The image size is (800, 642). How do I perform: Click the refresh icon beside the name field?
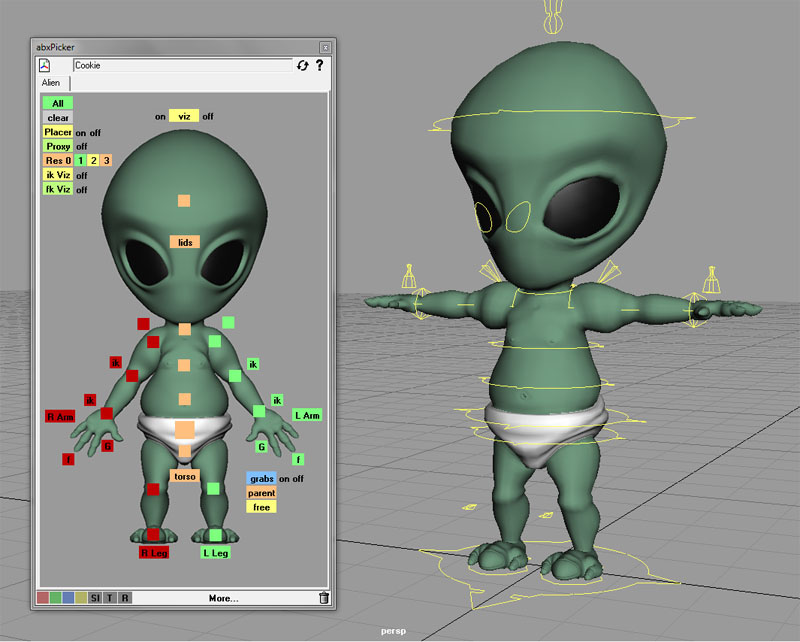tap(303, 65)
